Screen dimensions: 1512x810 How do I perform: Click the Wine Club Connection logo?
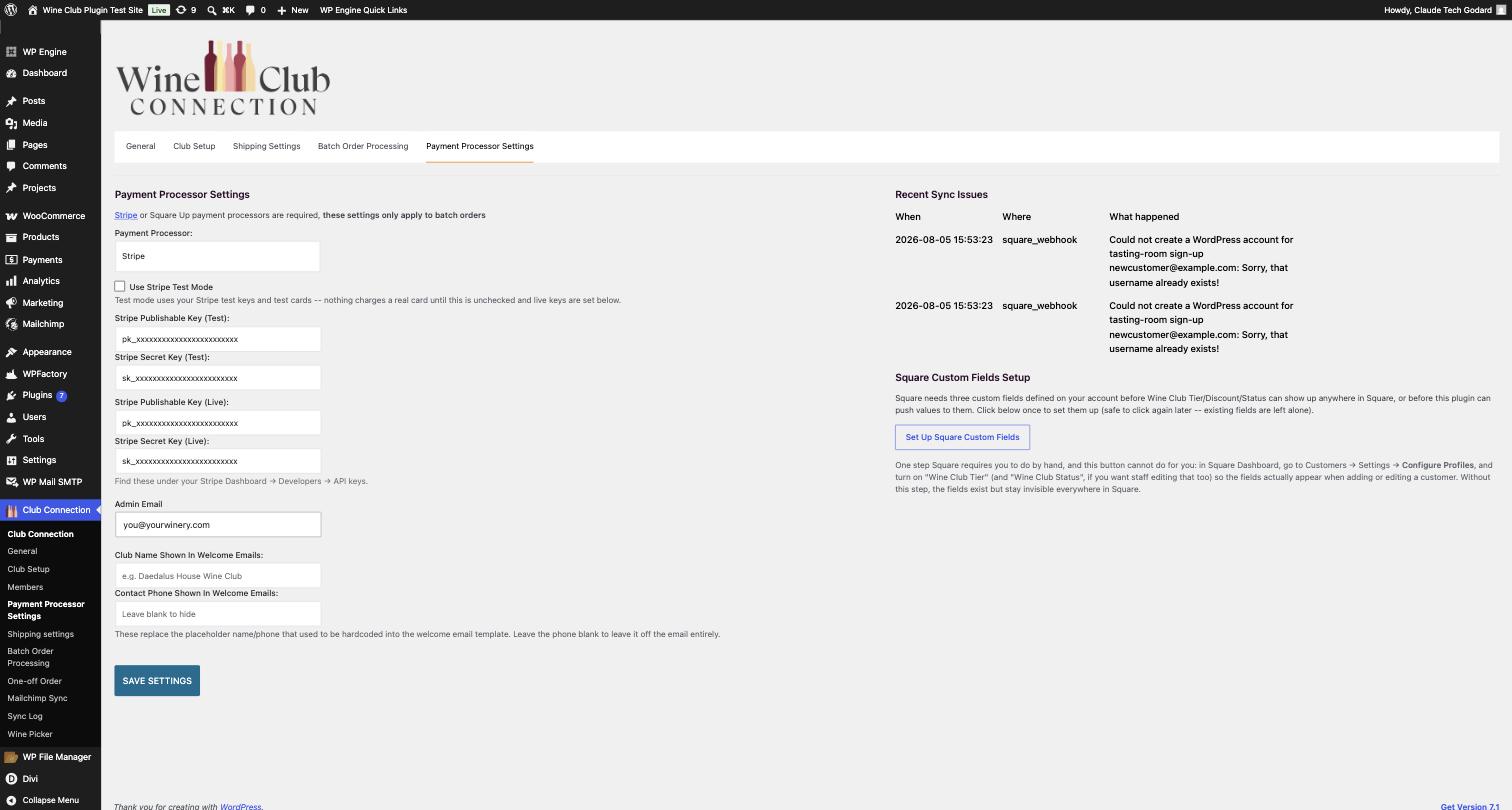(223, 78)
